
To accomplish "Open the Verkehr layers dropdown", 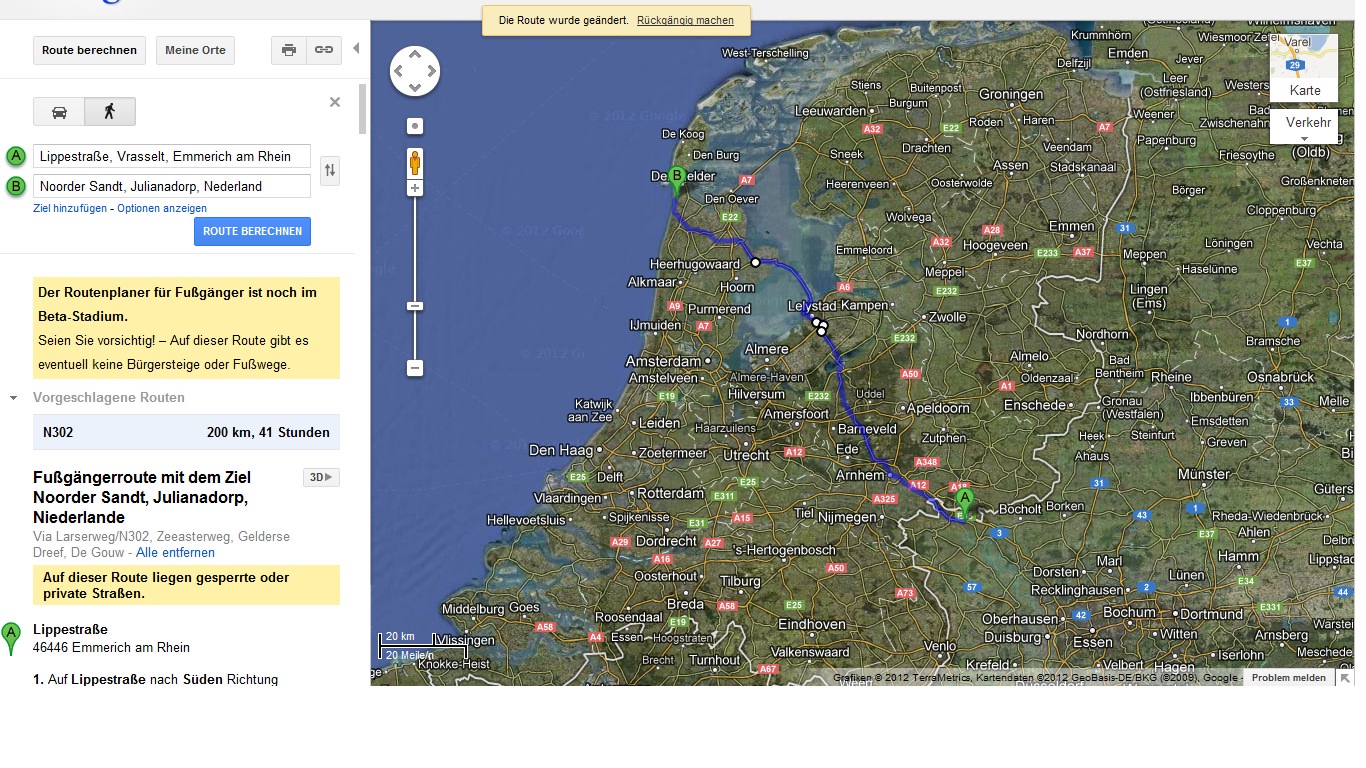I will pyautogui.click(x=1304, y=127).
